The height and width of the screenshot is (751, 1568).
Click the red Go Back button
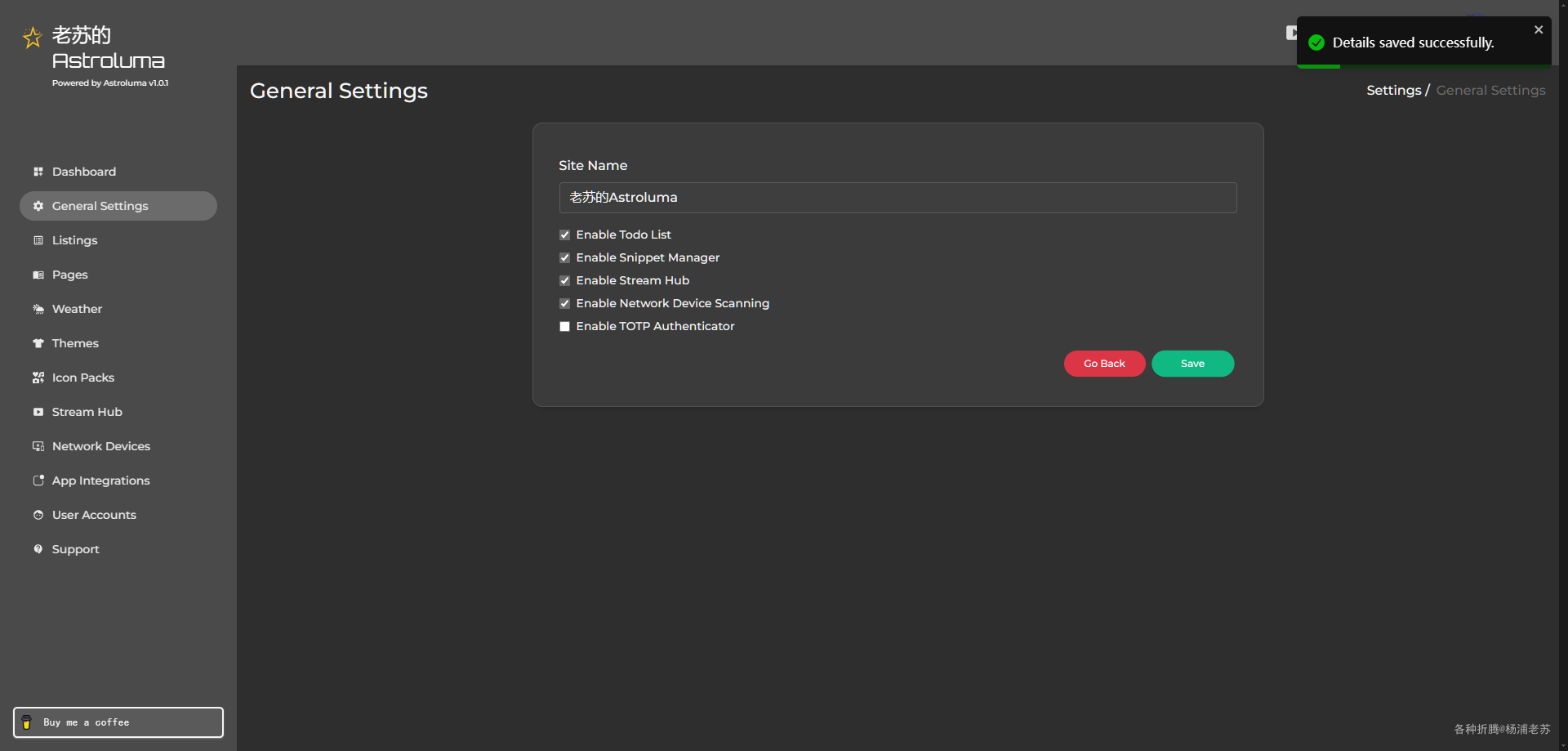tap(1104, 364)
